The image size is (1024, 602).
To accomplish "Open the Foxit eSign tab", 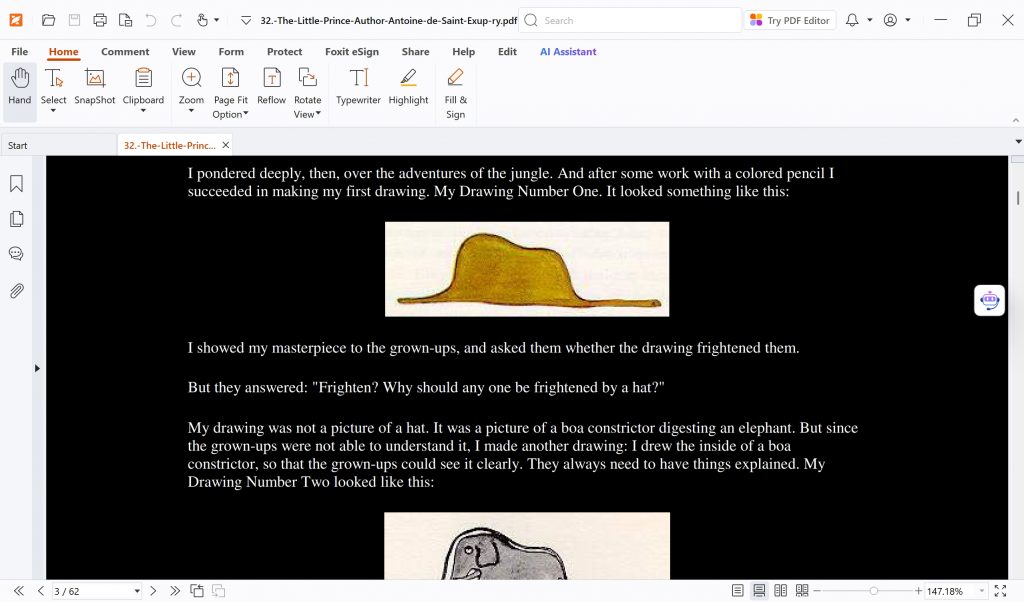I will (x=352, y=52).
